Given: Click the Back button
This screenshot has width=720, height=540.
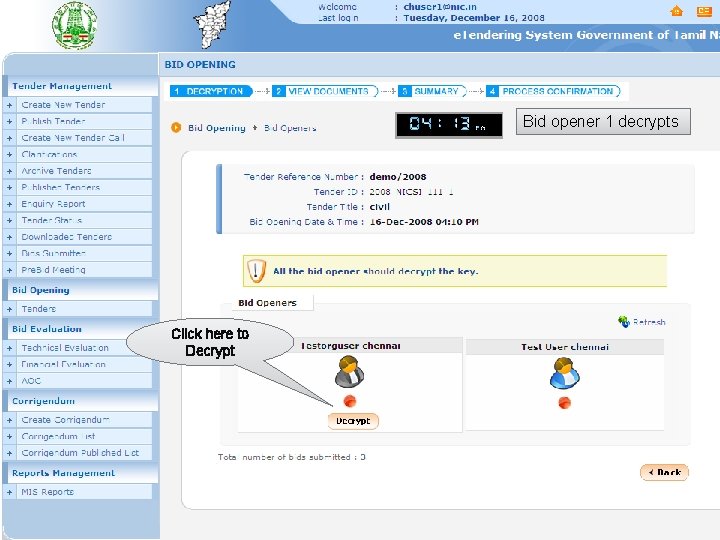Looking at the screenshot, I should click(x=664, y=472).
